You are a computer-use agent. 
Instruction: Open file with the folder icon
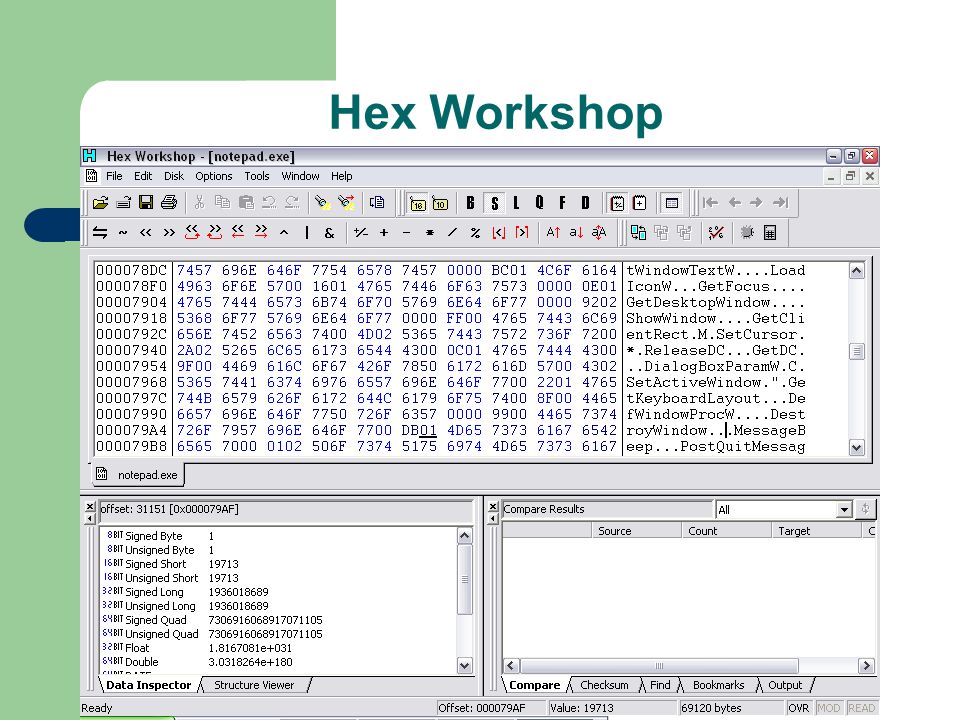pyautogui.click(x=100, y=203)
